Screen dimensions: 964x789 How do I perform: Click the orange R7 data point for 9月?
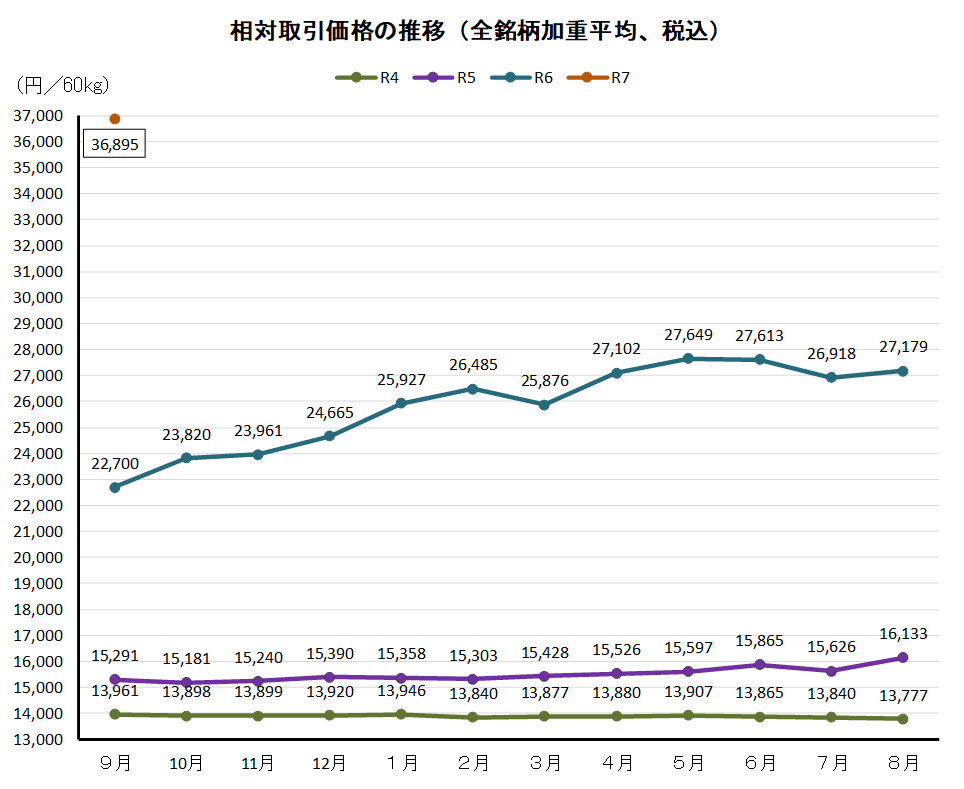[115, 119]
